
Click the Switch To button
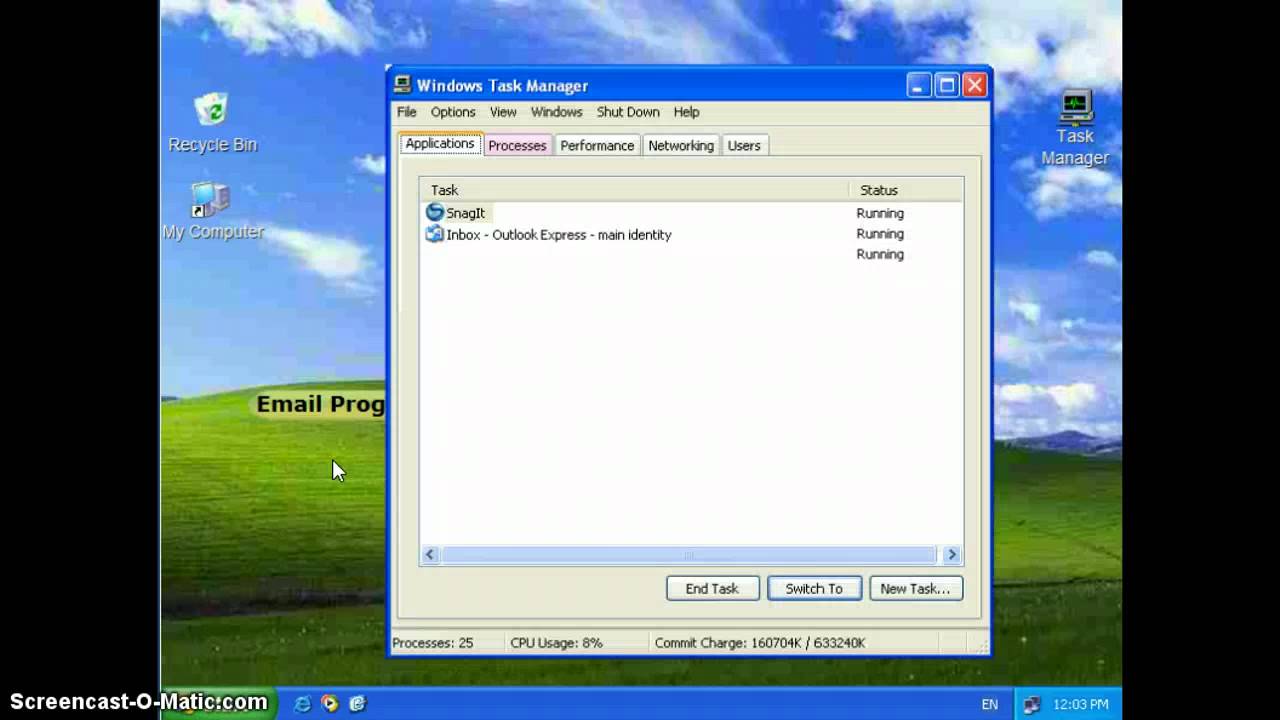pos(814,588)
